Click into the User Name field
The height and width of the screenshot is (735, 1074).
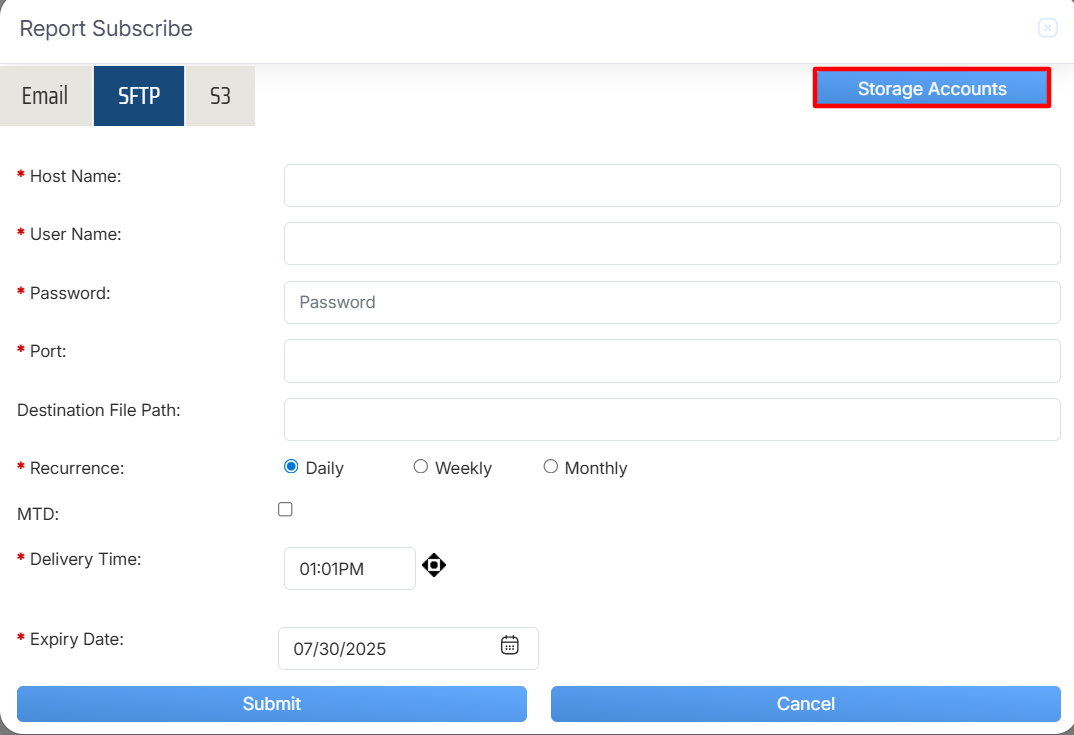671,244
